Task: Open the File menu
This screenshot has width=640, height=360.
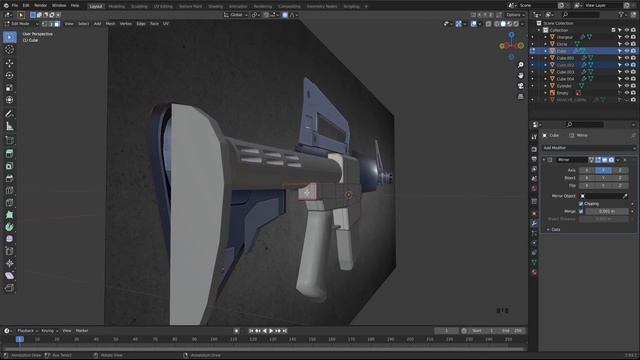Action: tap(15, 6)
